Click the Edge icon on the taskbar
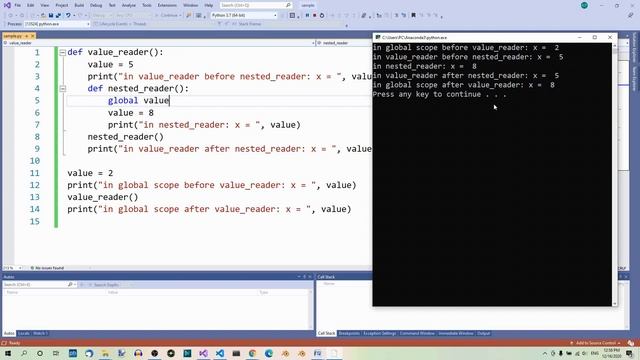Viewport: 640px width, 360px height. [x=269, y=353]
